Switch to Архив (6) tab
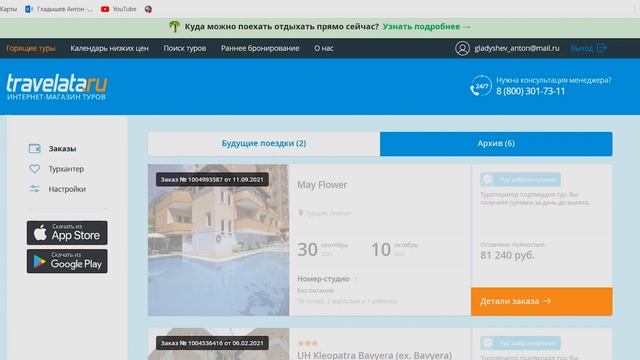This screenshot has height=360, width=640. click(496, 144)
